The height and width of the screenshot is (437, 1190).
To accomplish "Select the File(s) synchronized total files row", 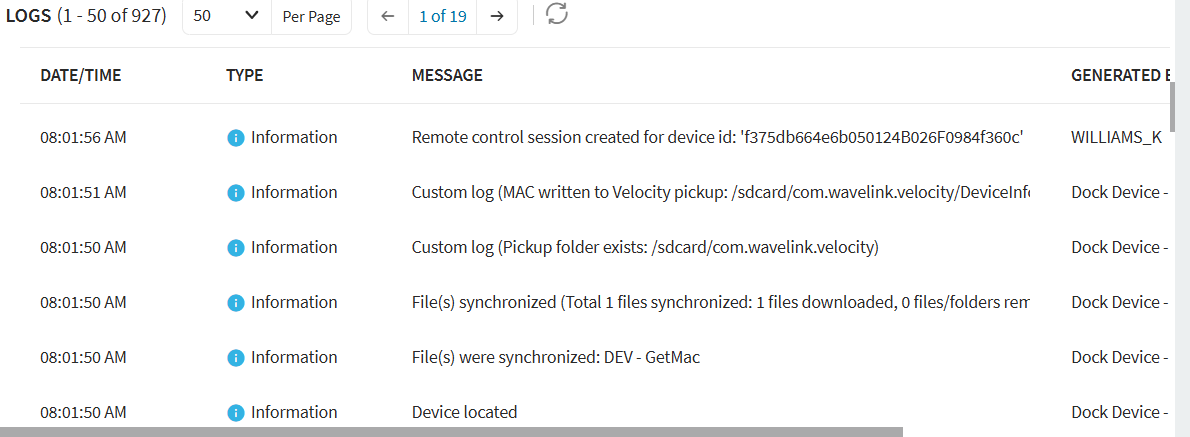I will (720, 303).
